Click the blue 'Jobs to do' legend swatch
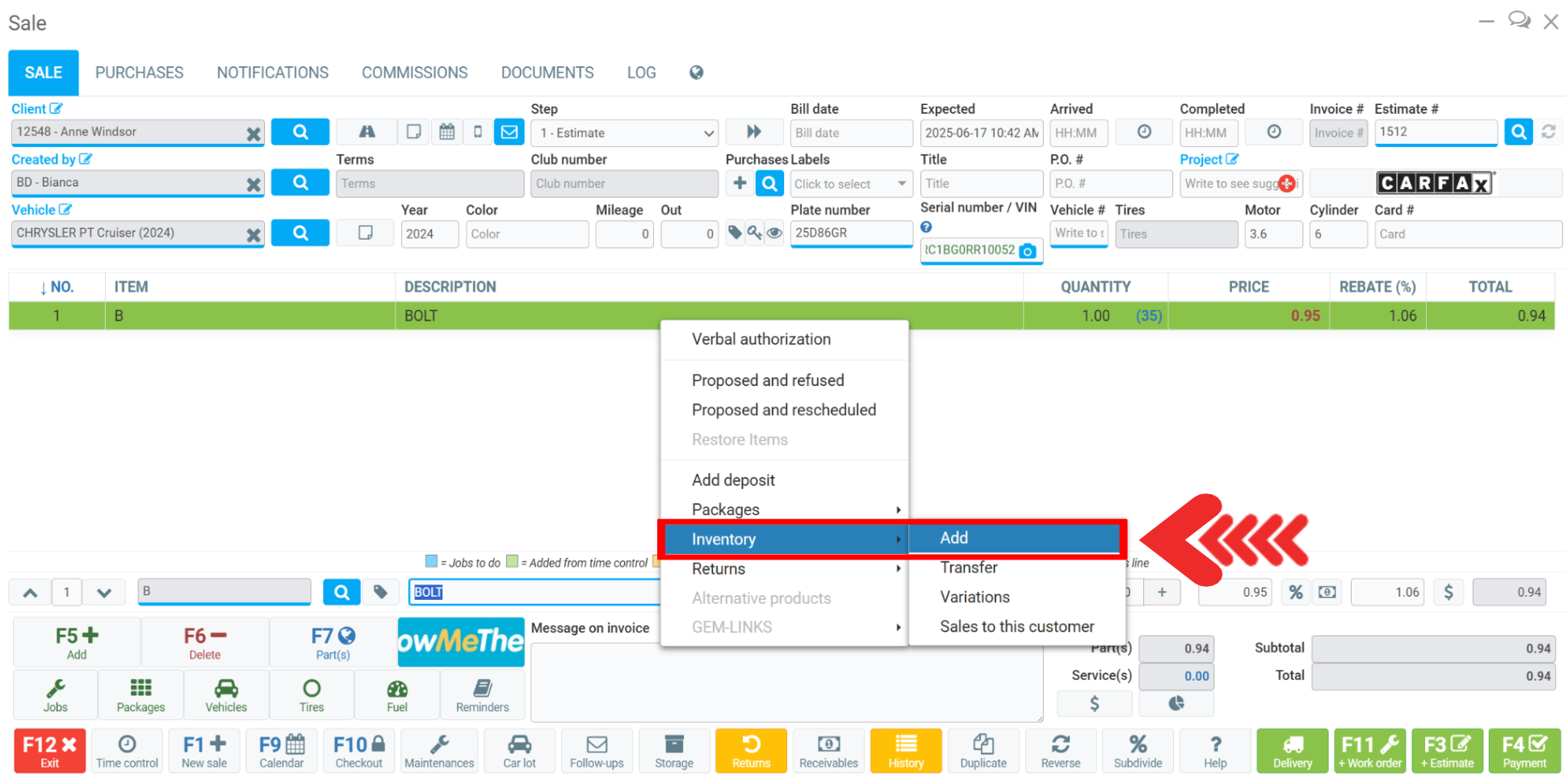The image size is (1568, 784). (x=431, y=562)
